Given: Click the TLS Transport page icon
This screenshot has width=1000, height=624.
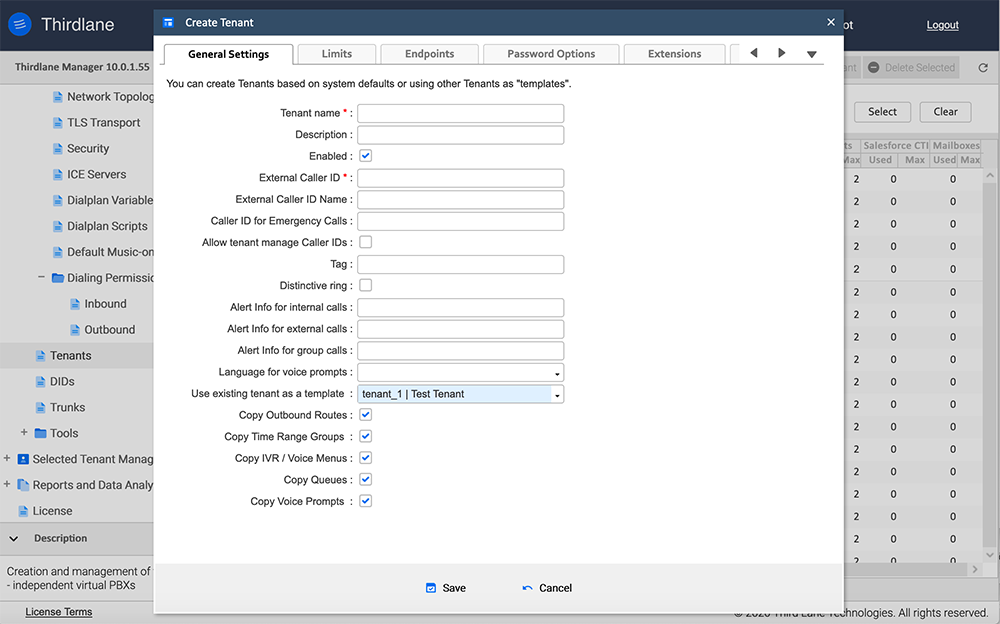Looking at the screenshot, I should point(58,123).
